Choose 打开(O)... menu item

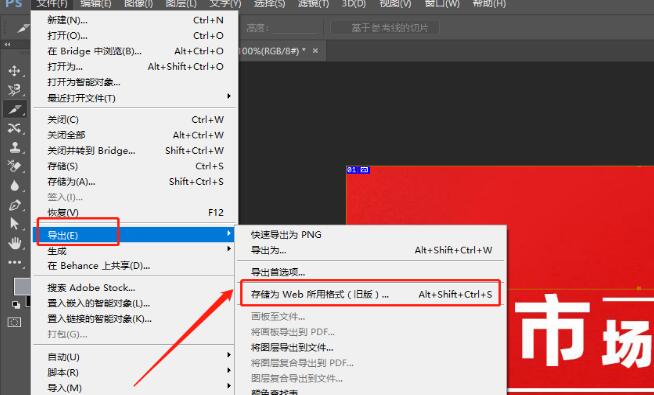(x=135, y=35)
